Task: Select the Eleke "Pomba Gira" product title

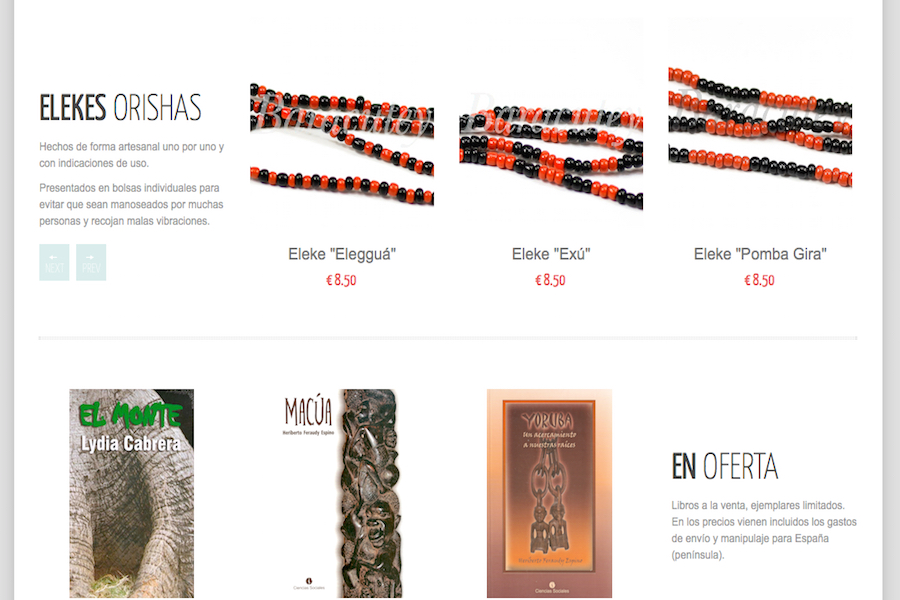Action: point(760,254)
